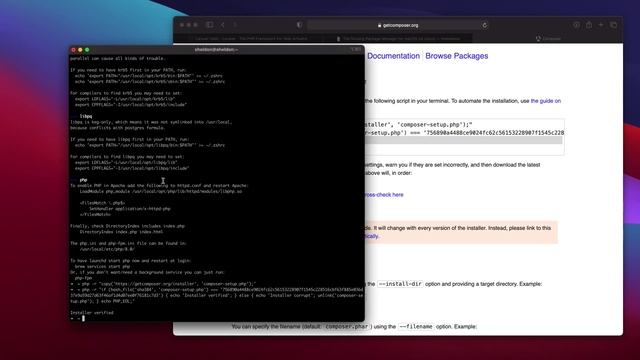Click the --install-dir inline code
The height and width of the screenshot is (360, 640).
coord(400,284)
